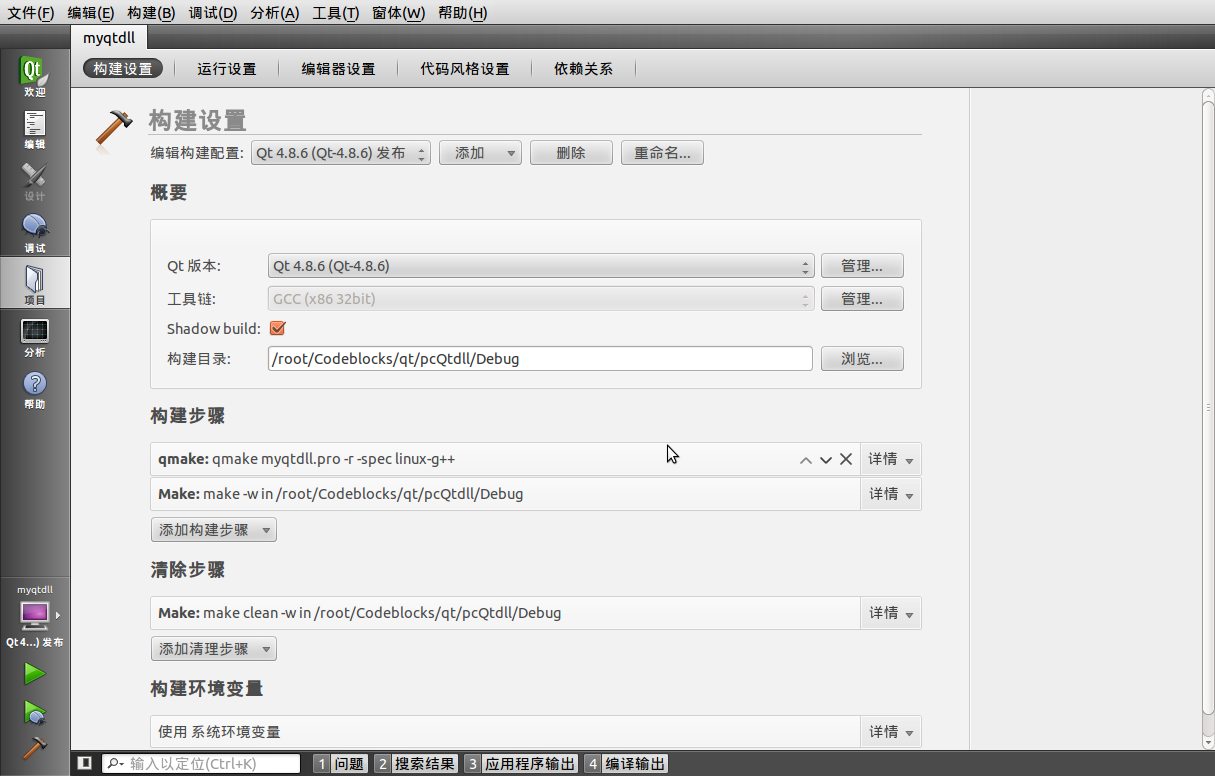Screen dimensions: 1215x776
Task: Switch to 代码风格设置 tab
Action: [x=465, y=69]
